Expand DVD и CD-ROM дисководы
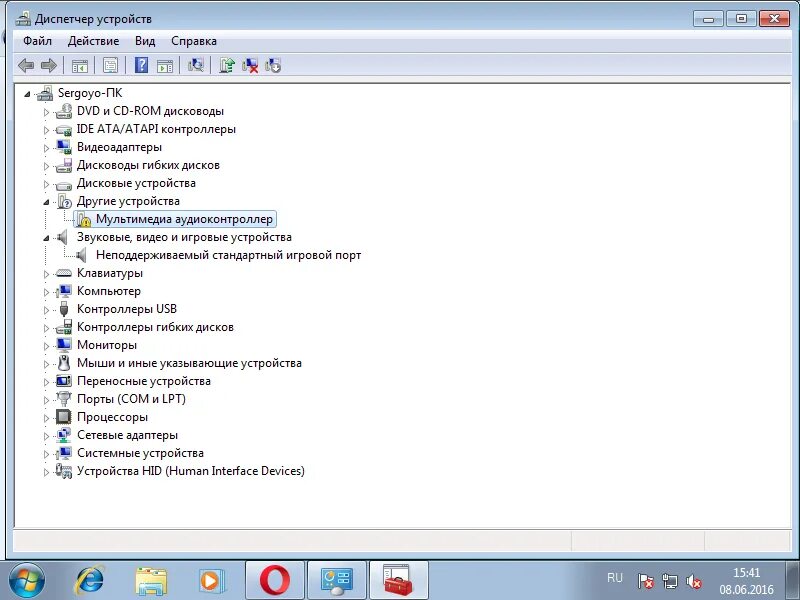The height and width of the screenshot is (600, 800). pos(46,112)
